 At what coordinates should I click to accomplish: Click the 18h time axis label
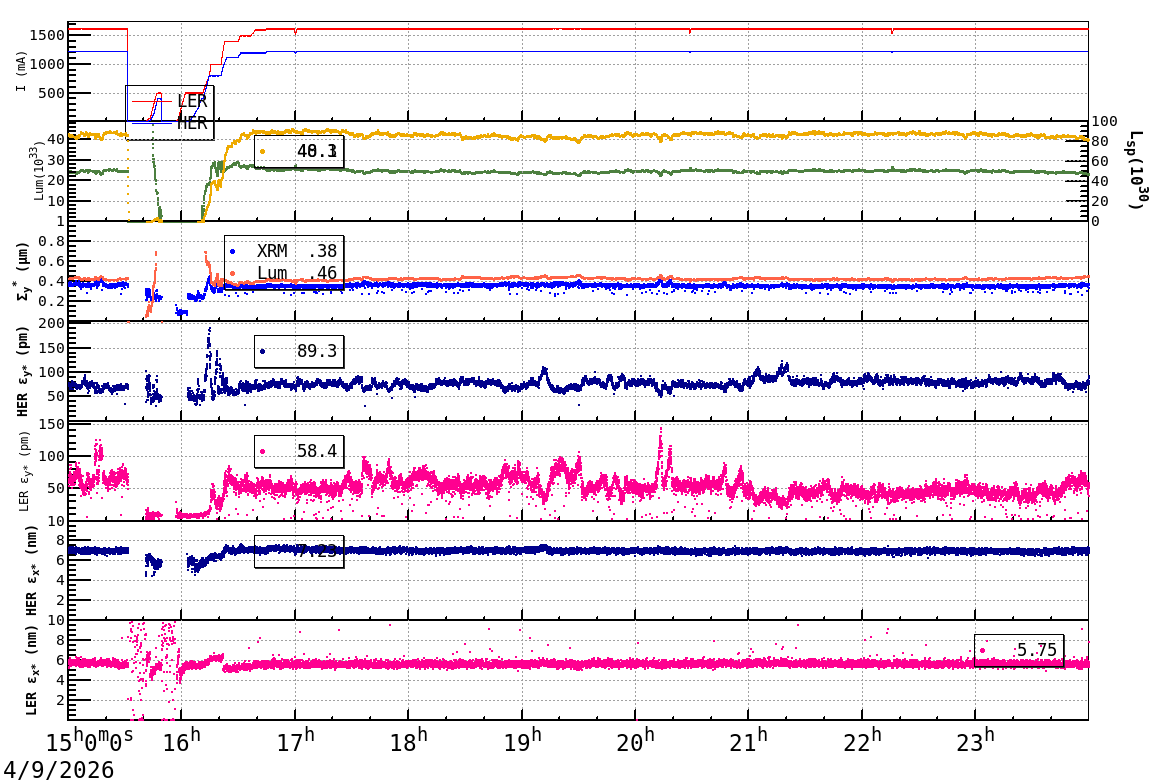pyautogui.click(x=408, y=741)
